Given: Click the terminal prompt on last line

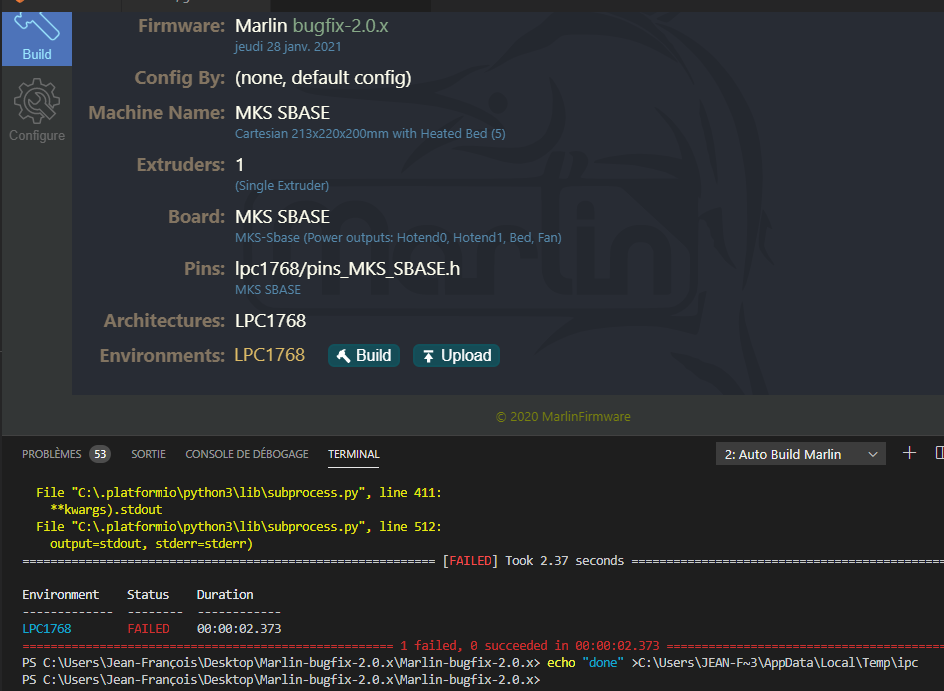Looking at the screenshot, I should click(281, 680).
